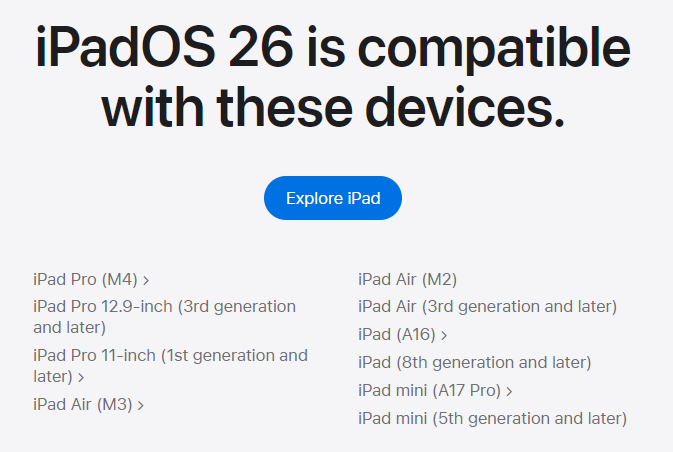Select iPad (8th generation and later)

[x=474, y=362]
